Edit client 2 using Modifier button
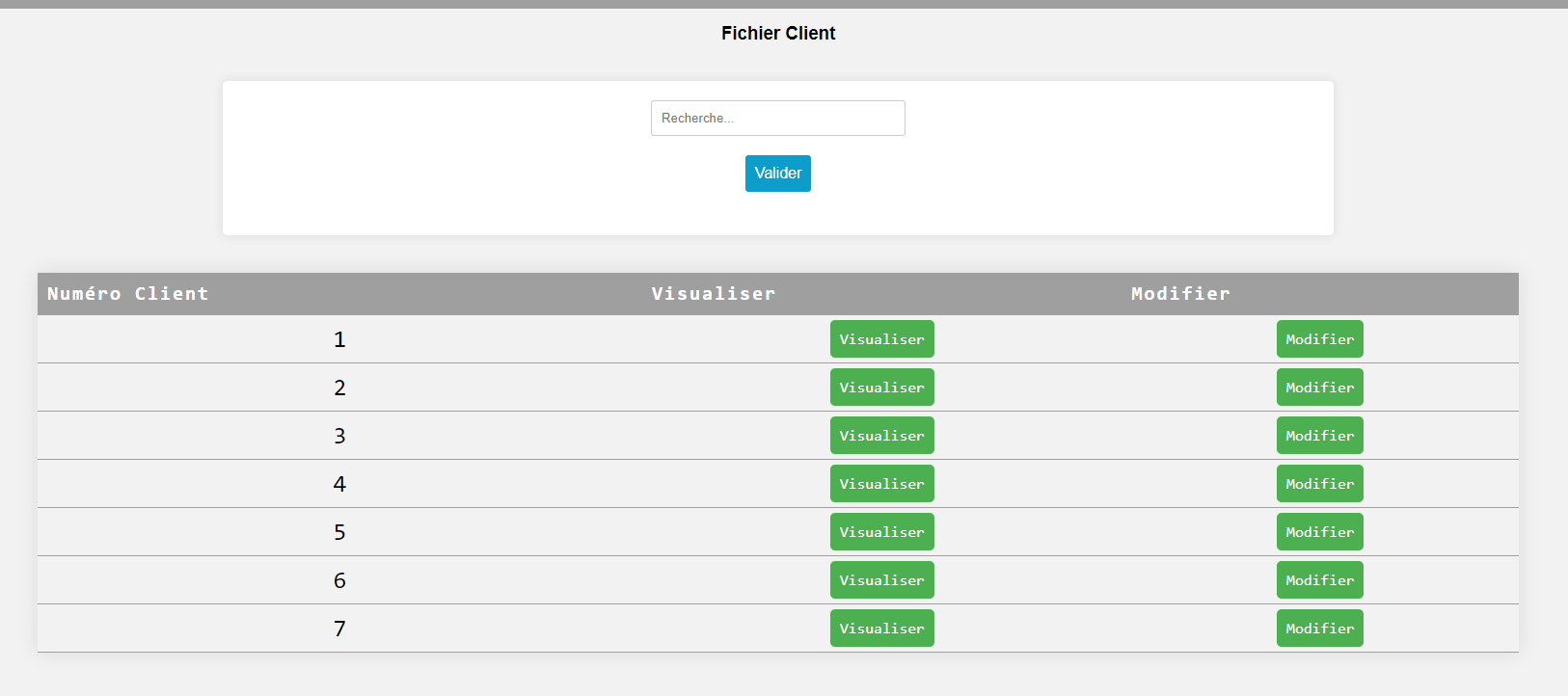The image size is (1568, 696). click(1319, 388)
